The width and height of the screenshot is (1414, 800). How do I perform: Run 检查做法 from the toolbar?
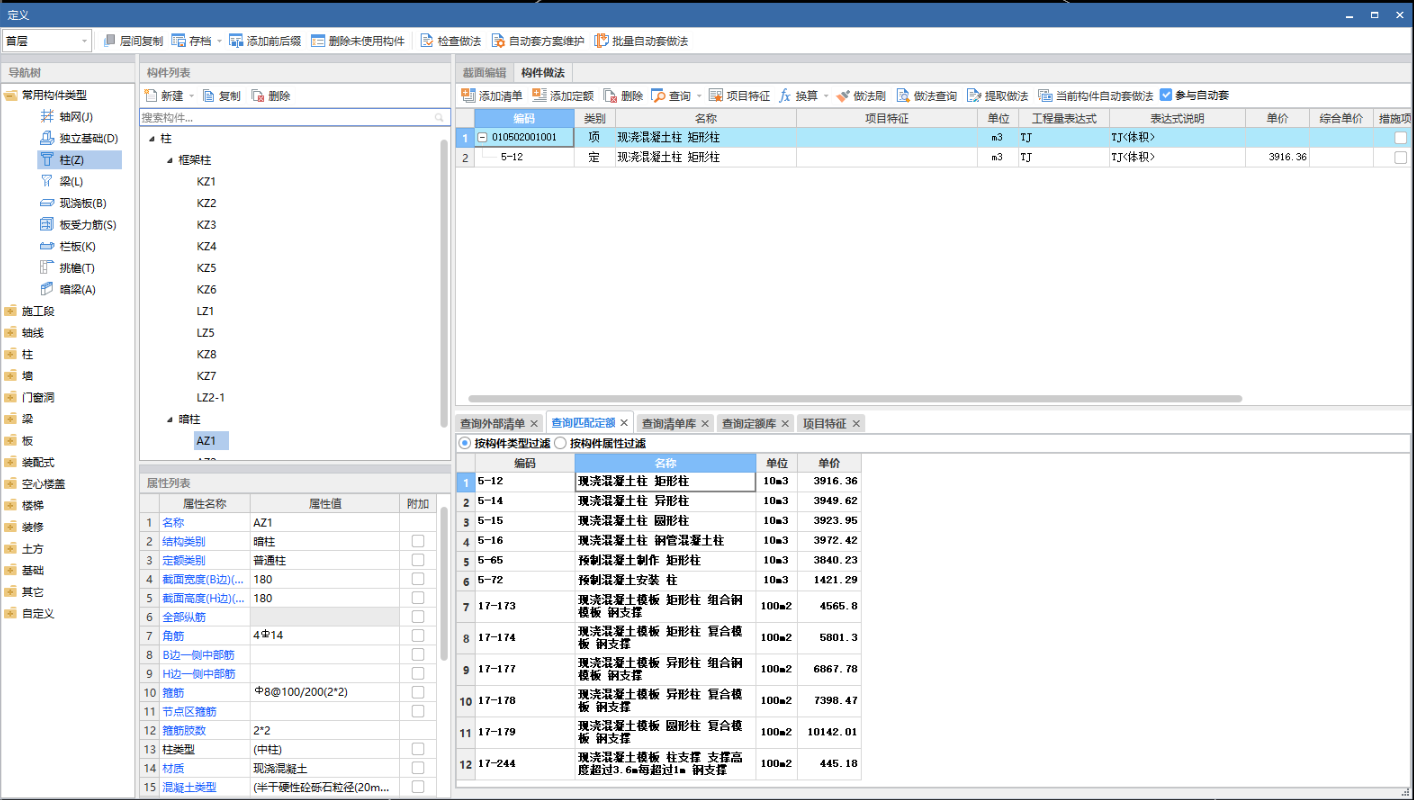pyautogui.click(x=450, y=41)
